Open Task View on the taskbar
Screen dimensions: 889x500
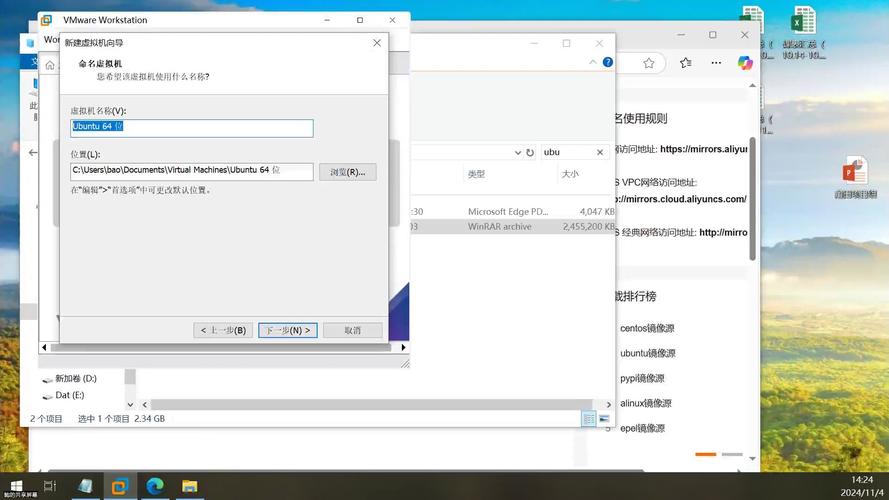50,486
